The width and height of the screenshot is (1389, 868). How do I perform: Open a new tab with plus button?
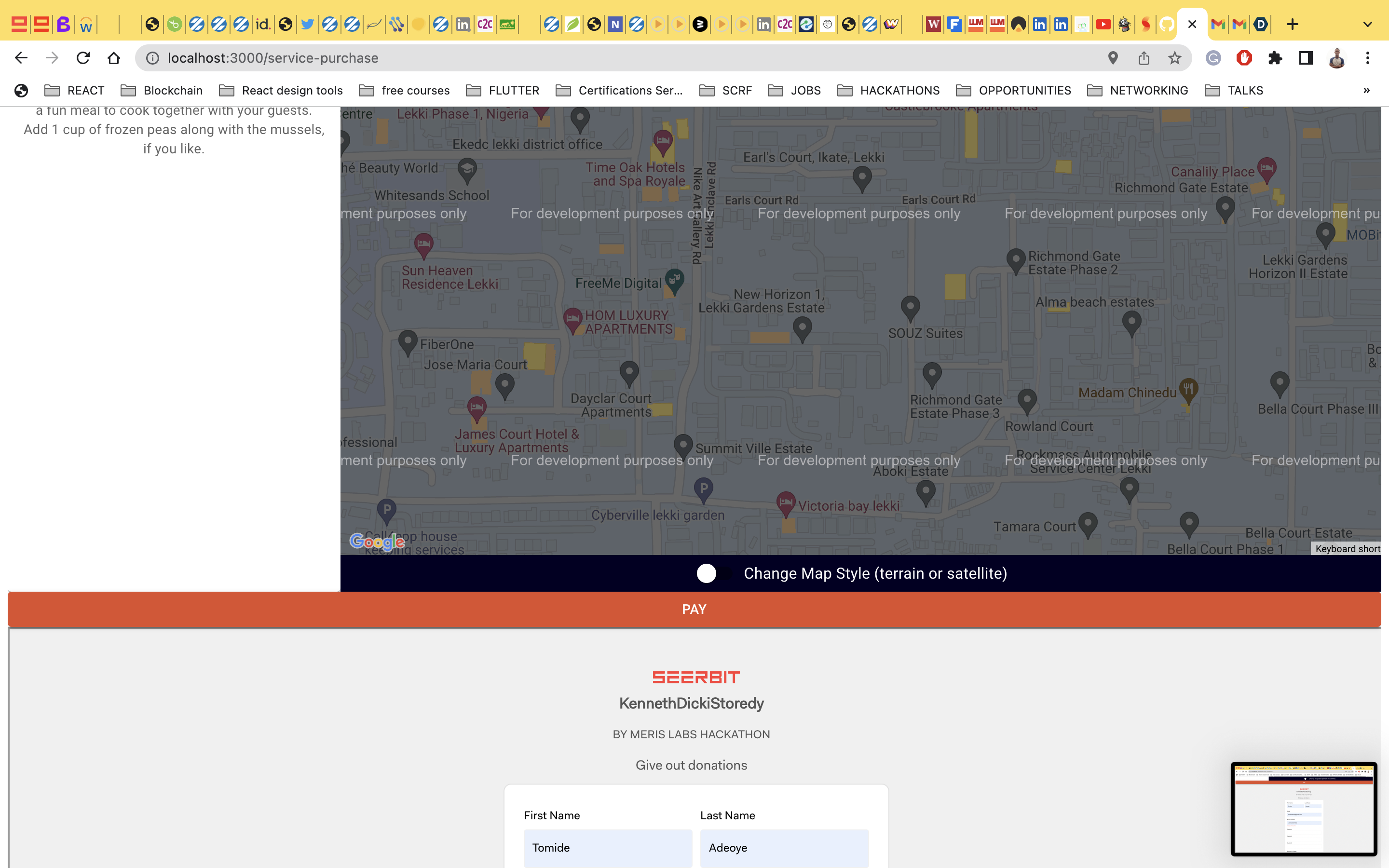[x=1293, y=24]
